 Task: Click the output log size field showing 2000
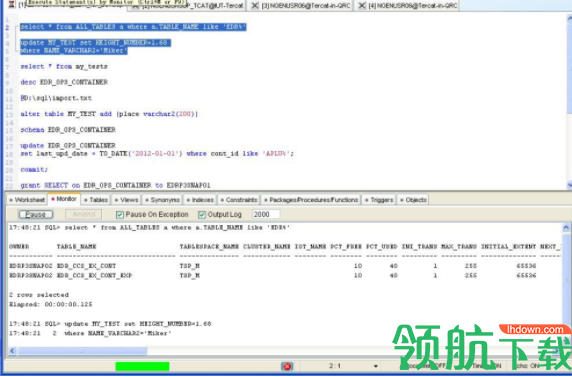coord(266,215)
